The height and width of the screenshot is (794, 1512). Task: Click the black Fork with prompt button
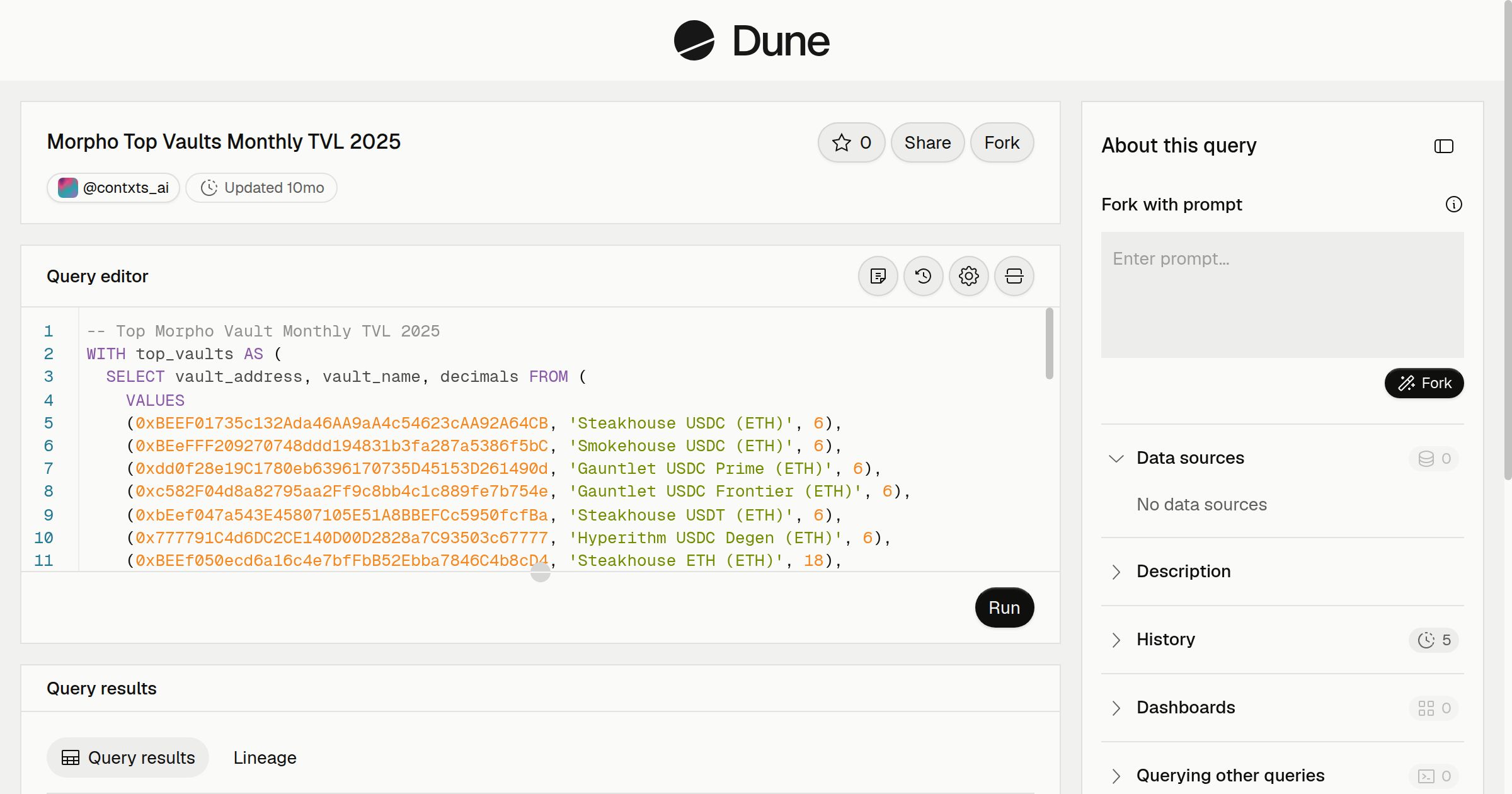pos(1424,383)
